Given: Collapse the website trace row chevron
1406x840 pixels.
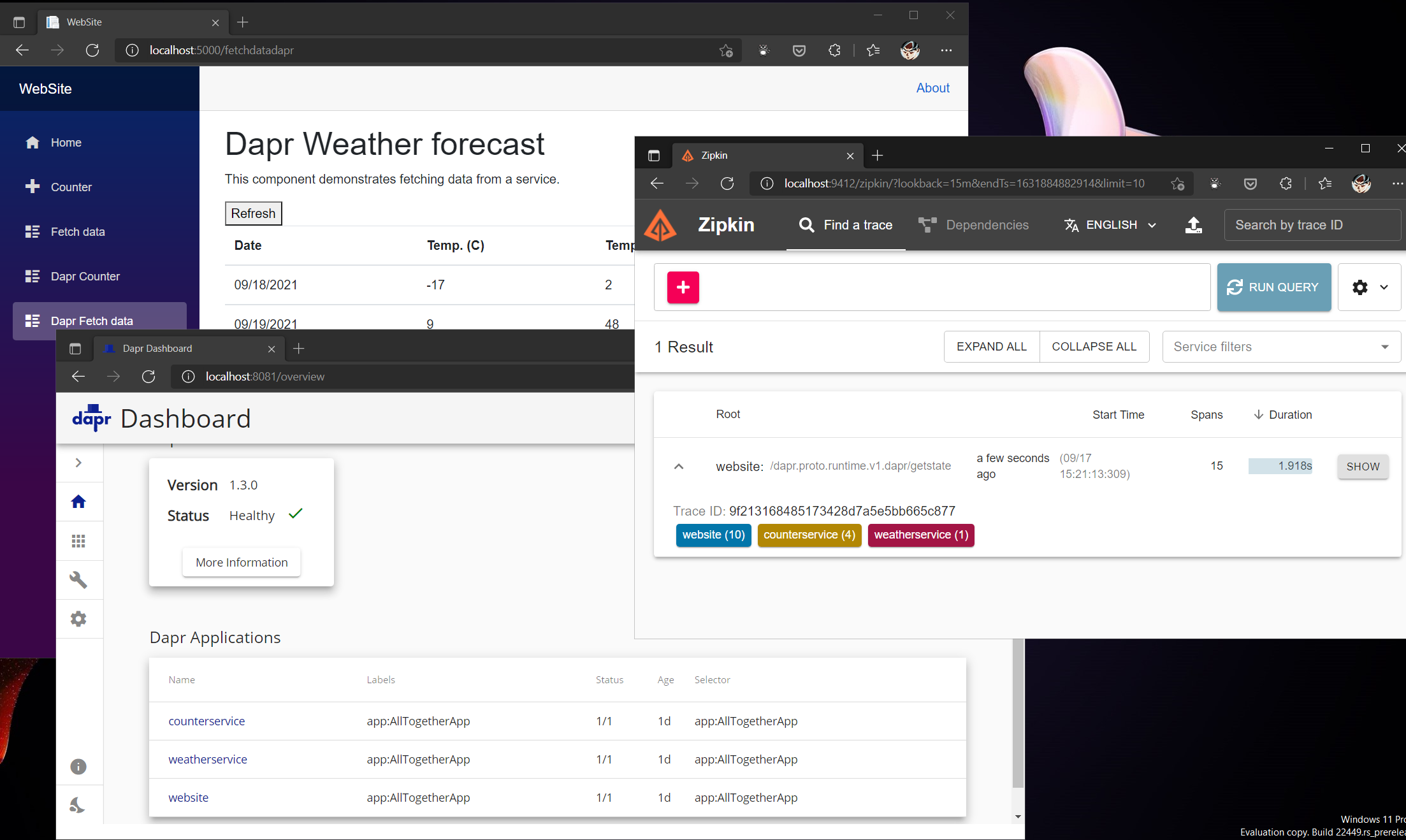Looking at the screenshot, I should pos(679,467).
